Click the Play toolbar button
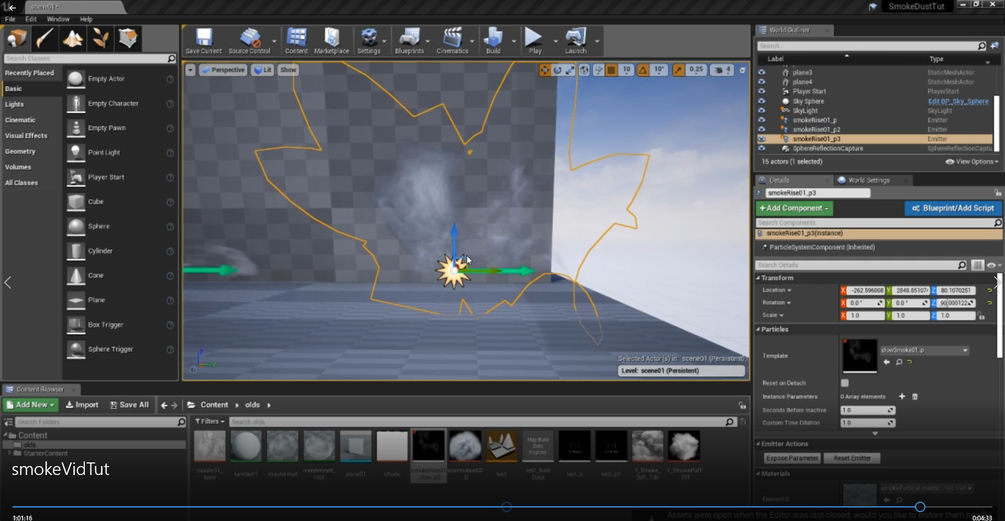 click(x=534, y=40)
